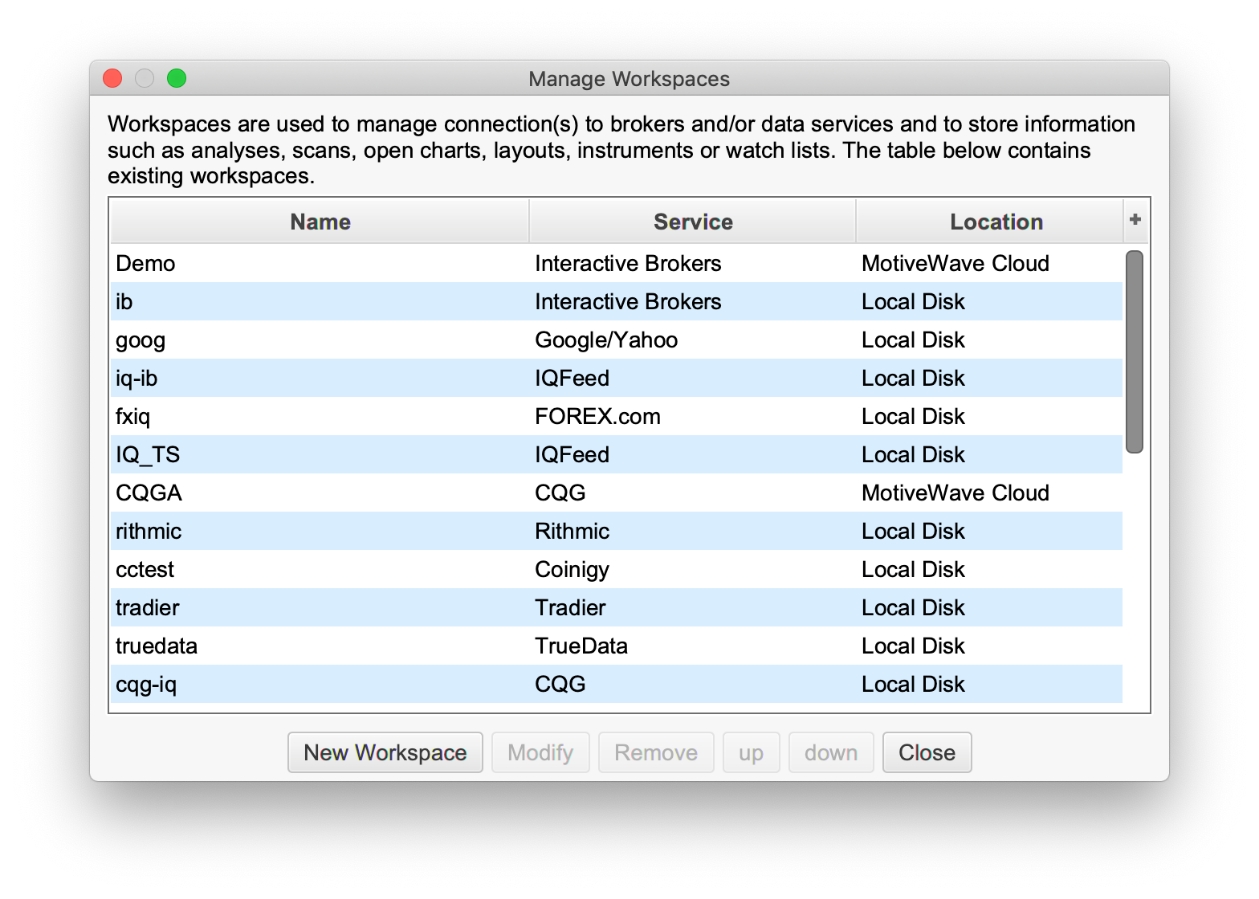Screen dimensions: 1259x899
Task: Click CQG in the CQGA row
Action: pyautogui.click(x=560, y=493)
